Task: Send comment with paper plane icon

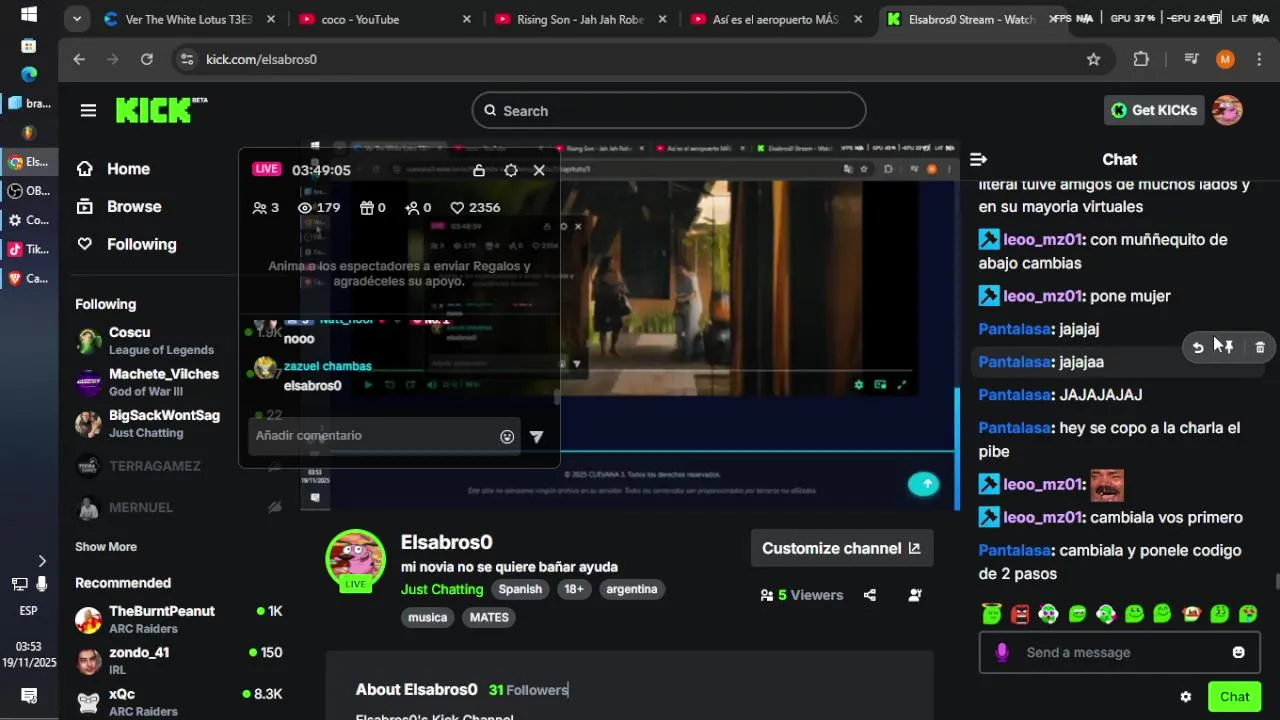Action: [537, 436]
